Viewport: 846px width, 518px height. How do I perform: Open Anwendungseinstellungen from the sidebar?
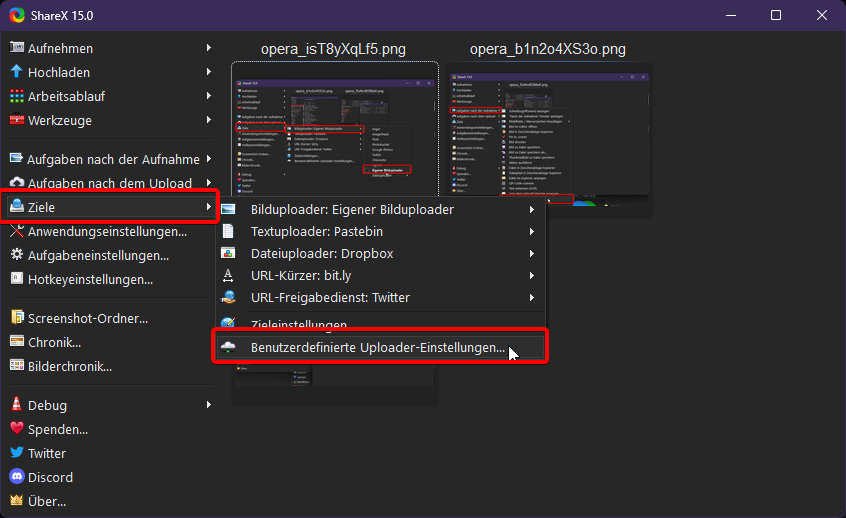(x=107, y=231)
